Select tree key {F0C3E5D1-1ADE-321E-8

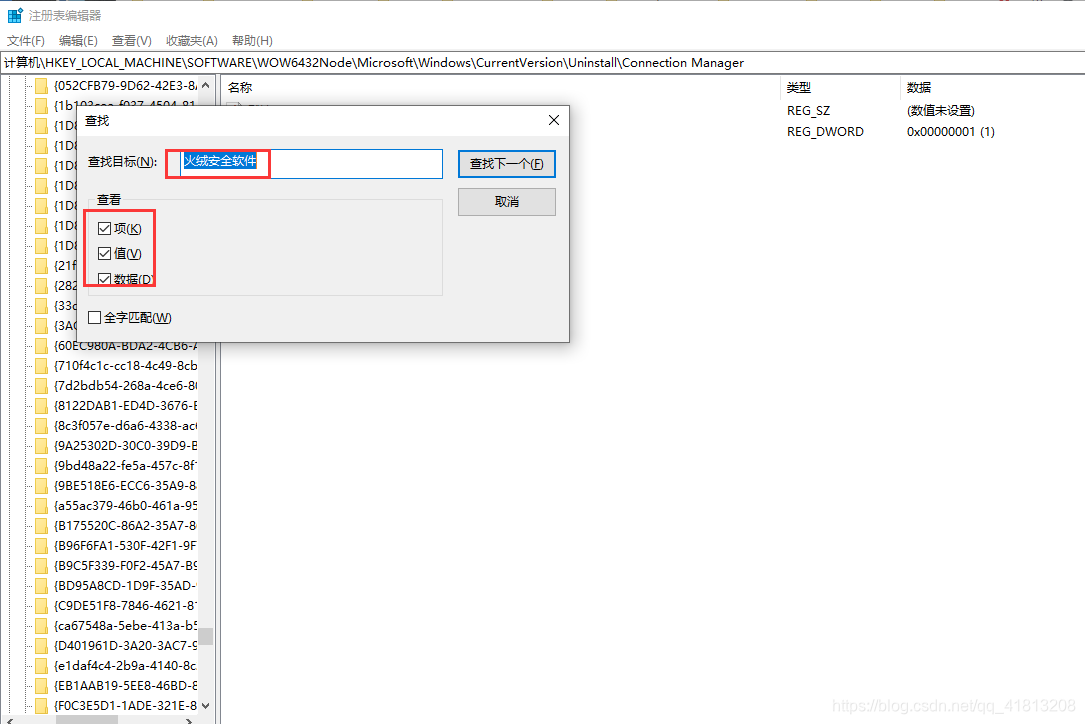pos(125,707)
